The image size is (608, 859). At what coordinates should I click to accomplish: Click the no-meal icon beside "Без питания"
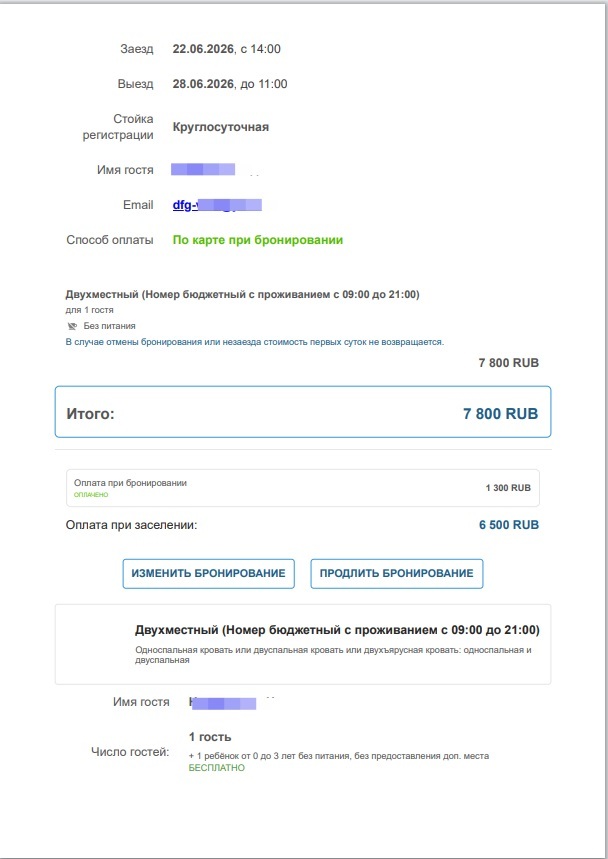pyautogui.click(x=72, y=326)
